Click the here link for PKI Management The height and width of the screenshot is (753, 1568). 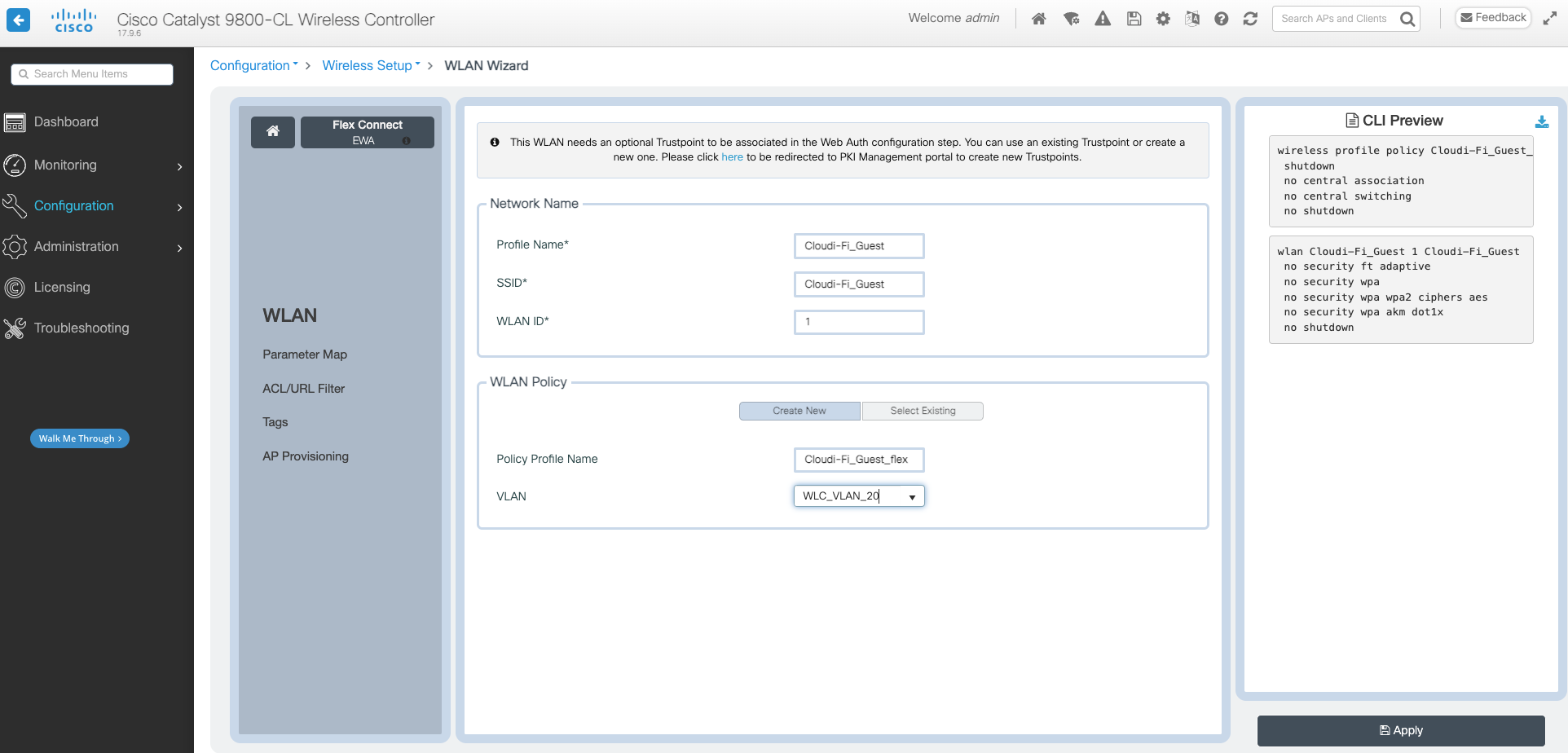click(x=732, y=157)
